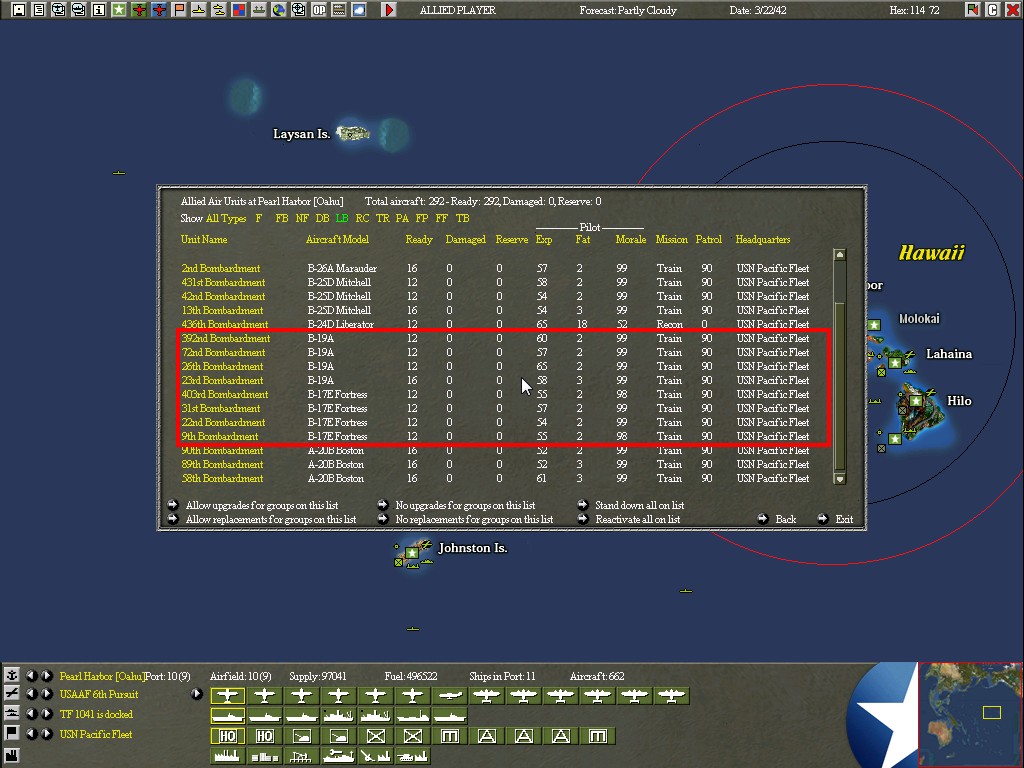1024x768 pixels.
Task: Click the list scrollbar down arrow
Action: pos(840,479)
